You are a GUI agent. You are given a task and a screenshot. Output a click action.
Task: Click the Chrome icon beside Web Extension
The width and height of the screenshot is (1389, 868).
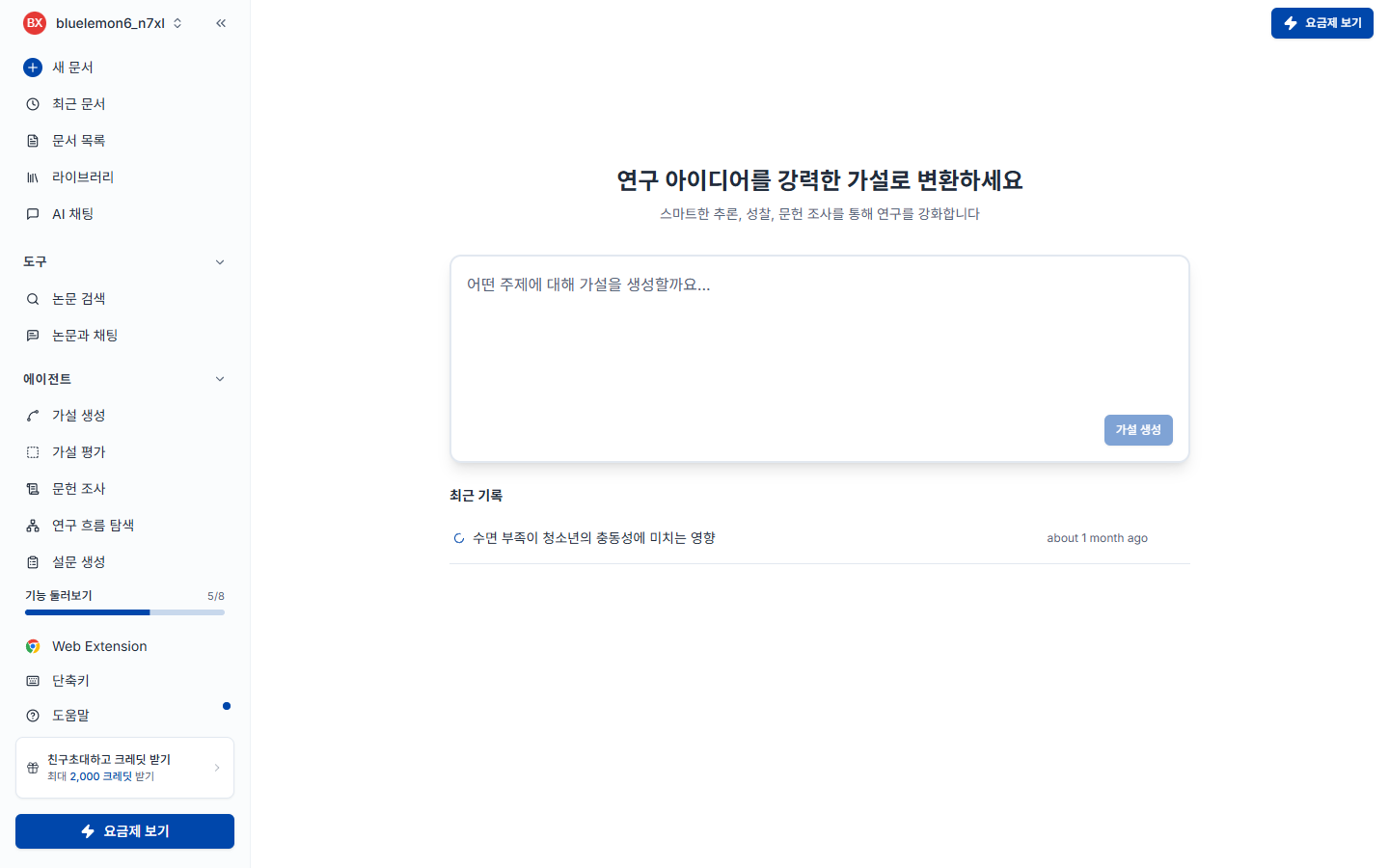point(33,646)
